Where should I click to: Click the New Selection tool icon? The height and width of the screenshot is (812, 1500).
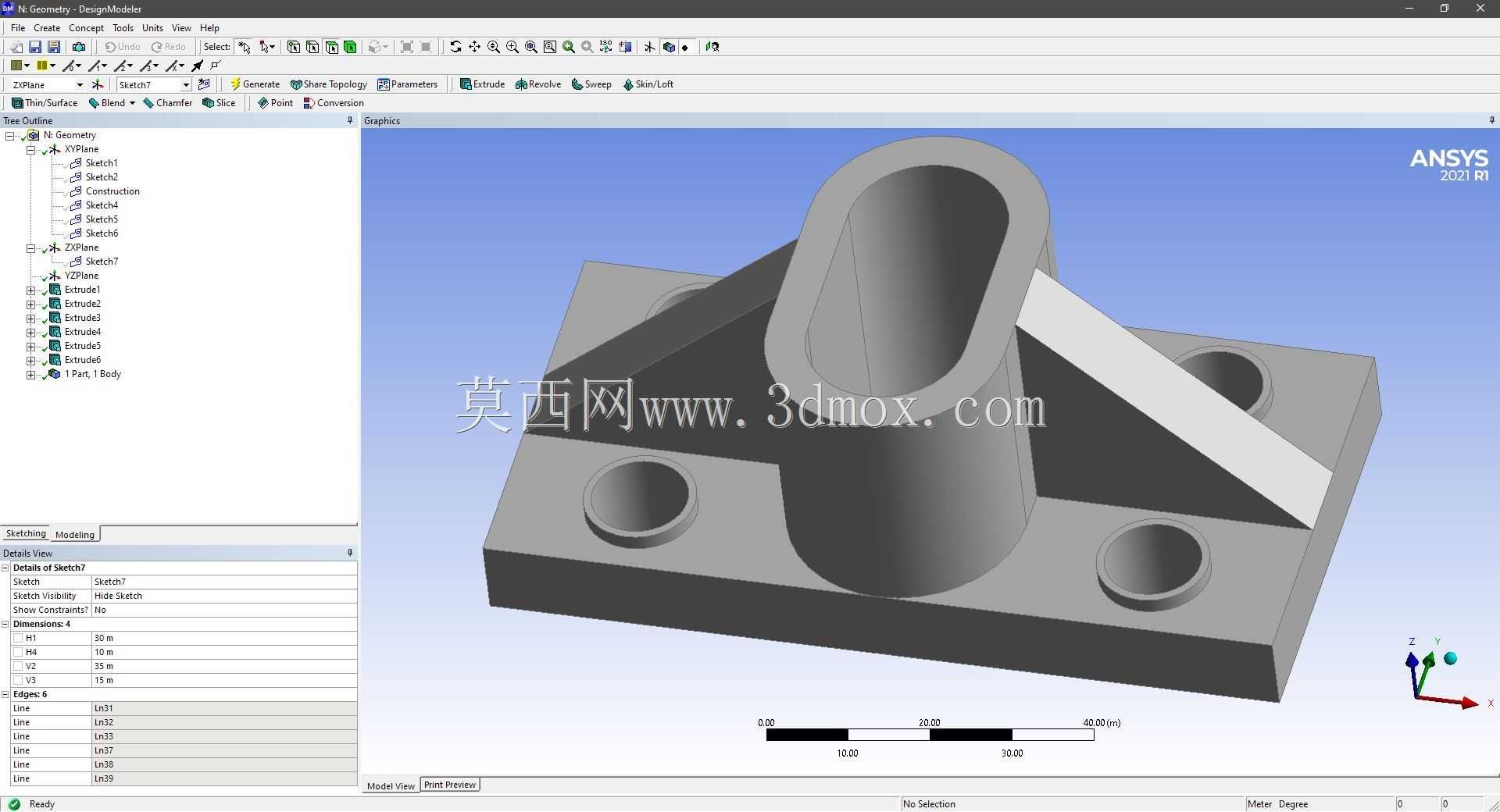pyautogui.click(x=245, y=47)
